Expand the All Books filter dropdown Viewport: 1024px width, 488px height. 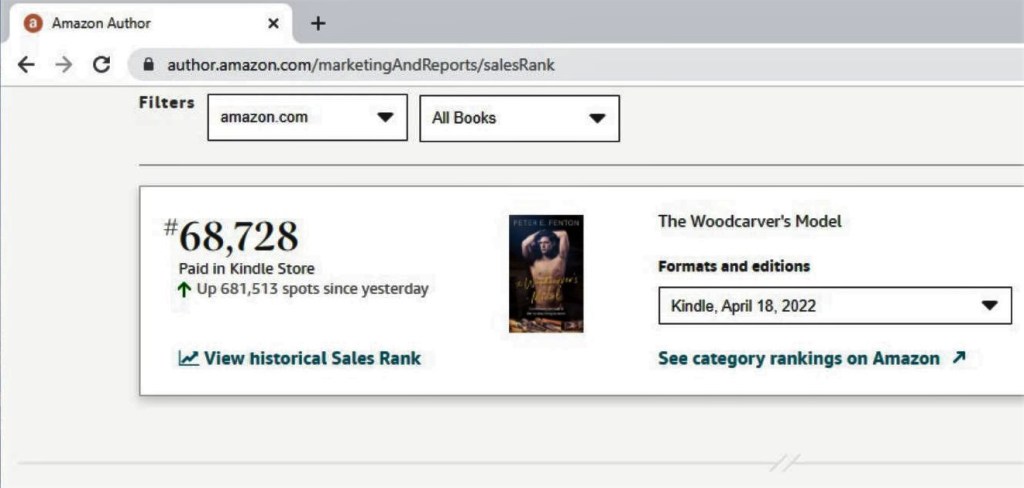pos(519,118)
